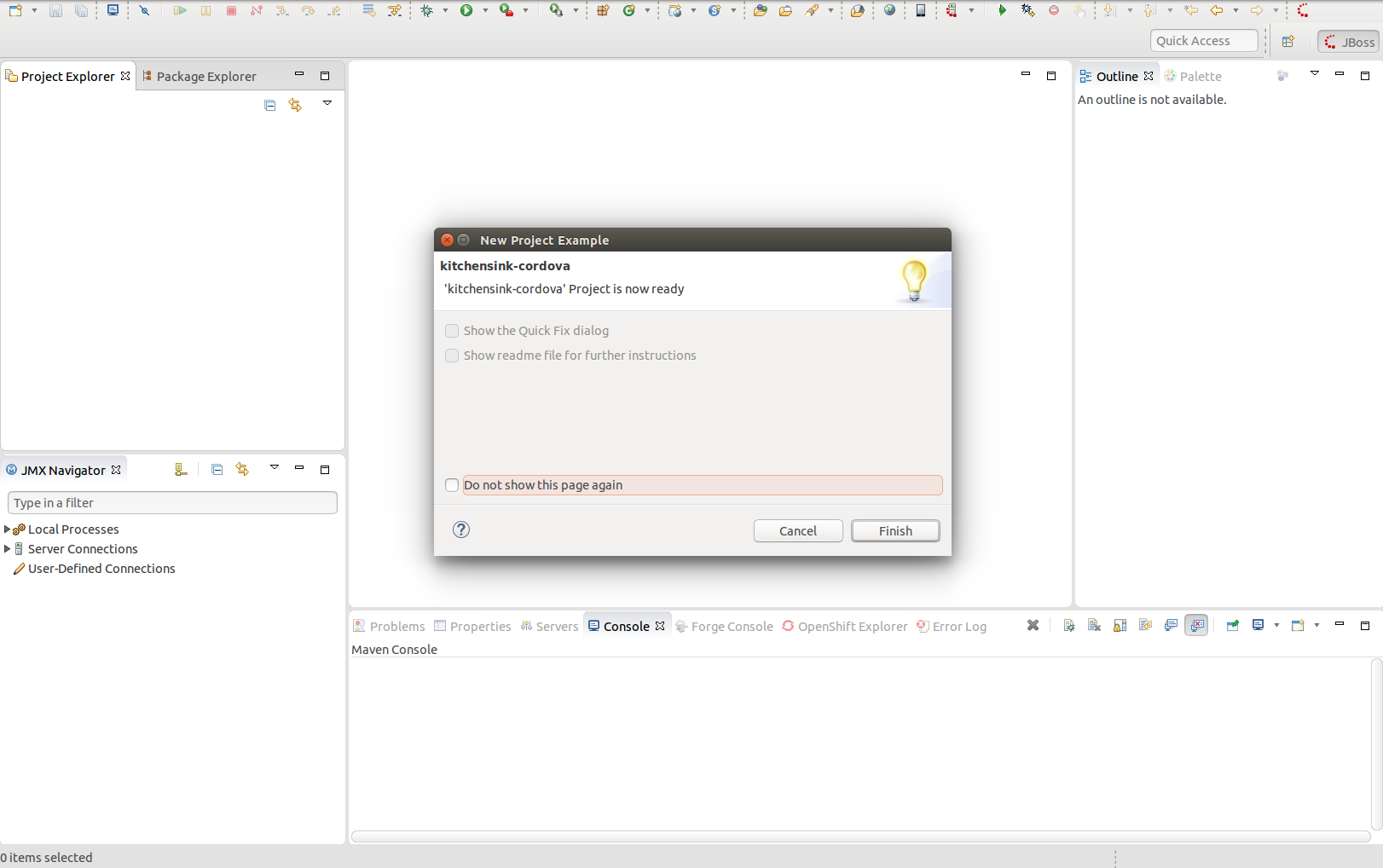Collapse all in JMX Navigator
This screenshot has width=1383, height=868.
(x=217, y=470)
